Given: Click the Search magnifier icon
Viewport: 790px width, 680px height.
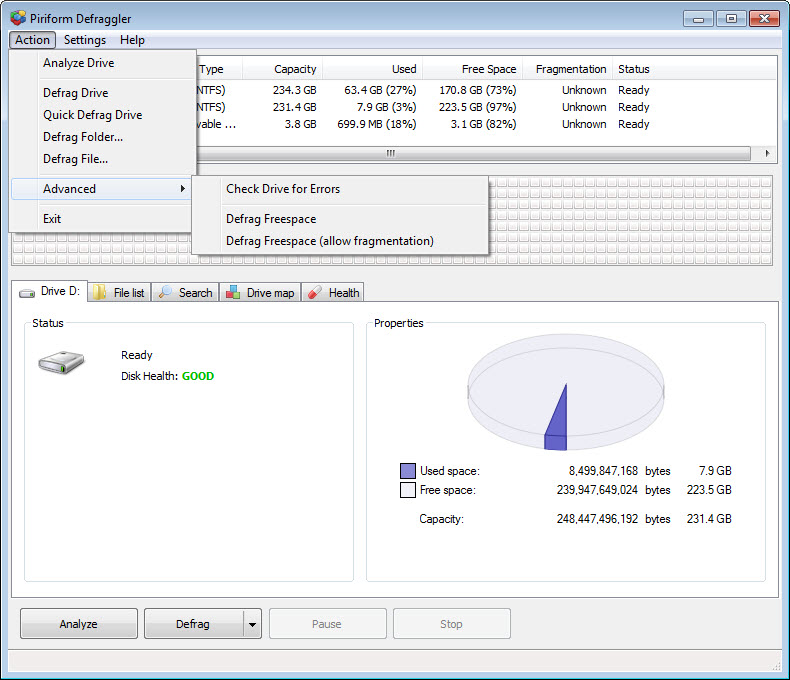Looking at the screenshot, I should tap(165, 292).
